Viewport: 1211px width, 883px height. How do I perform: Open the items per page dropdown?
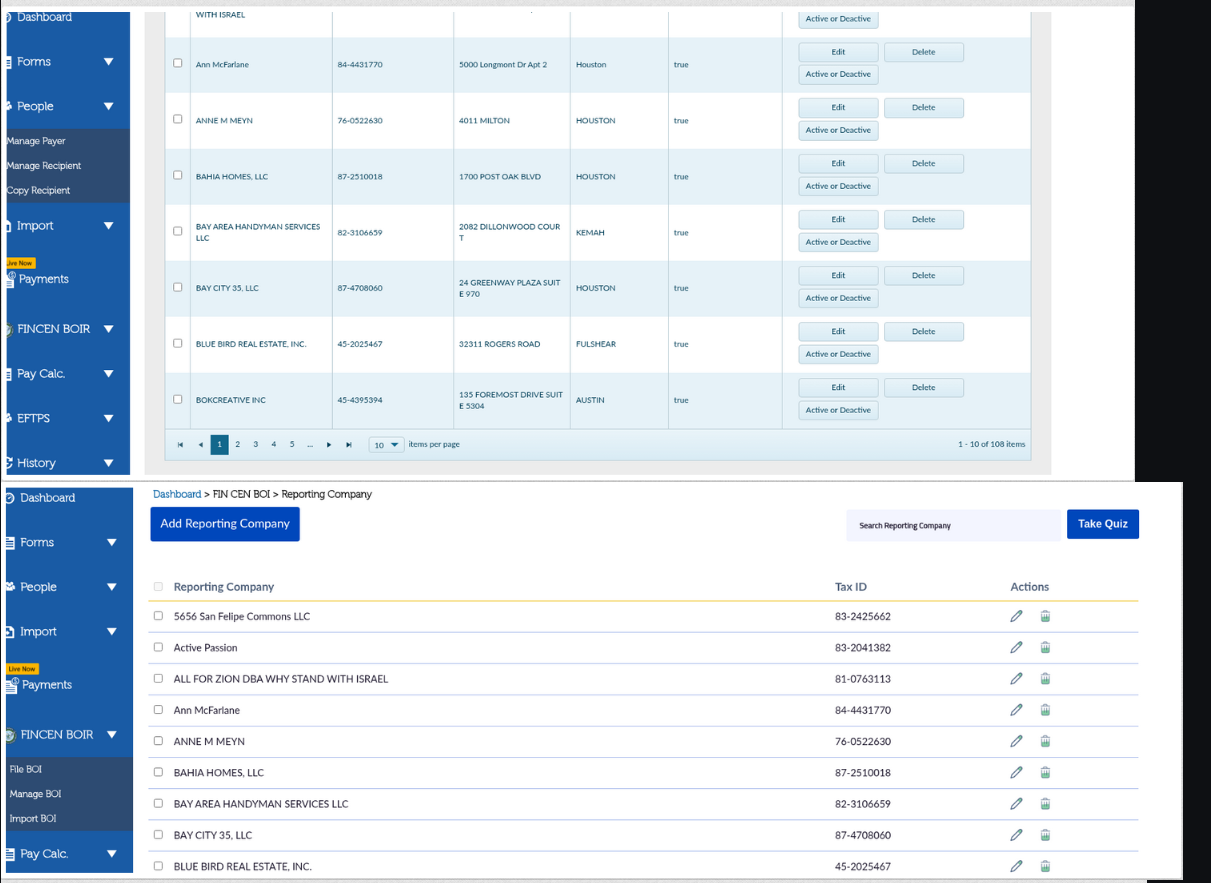(386, 445)
